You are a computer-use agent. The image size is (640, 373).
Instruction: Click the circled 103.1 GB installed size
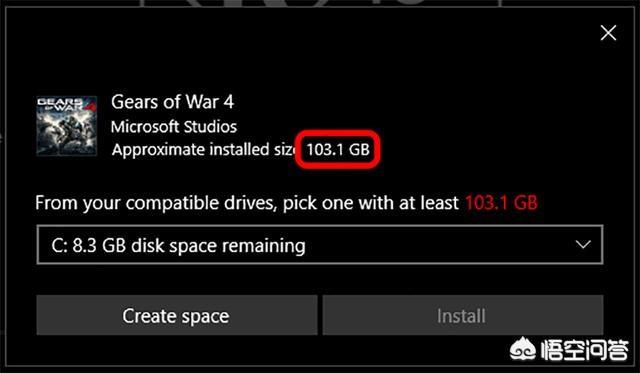(x=338, y=149)
